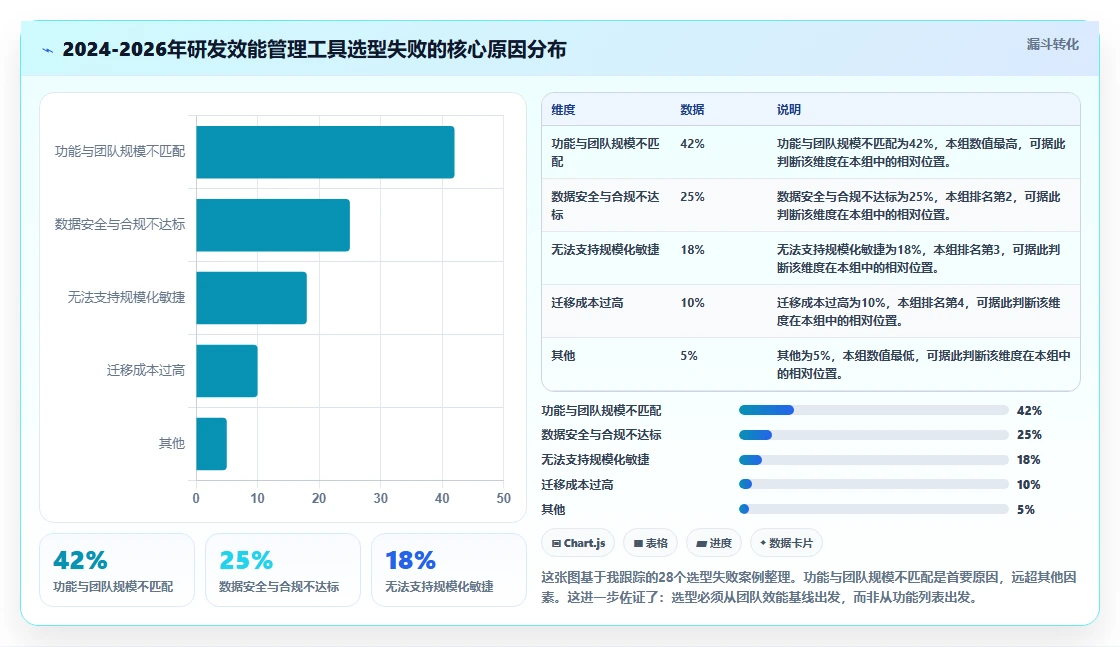Click table cell 其他 in 维度 column
The width and height of the screenshot is (1120, 647).
click(x=563, y=356)
